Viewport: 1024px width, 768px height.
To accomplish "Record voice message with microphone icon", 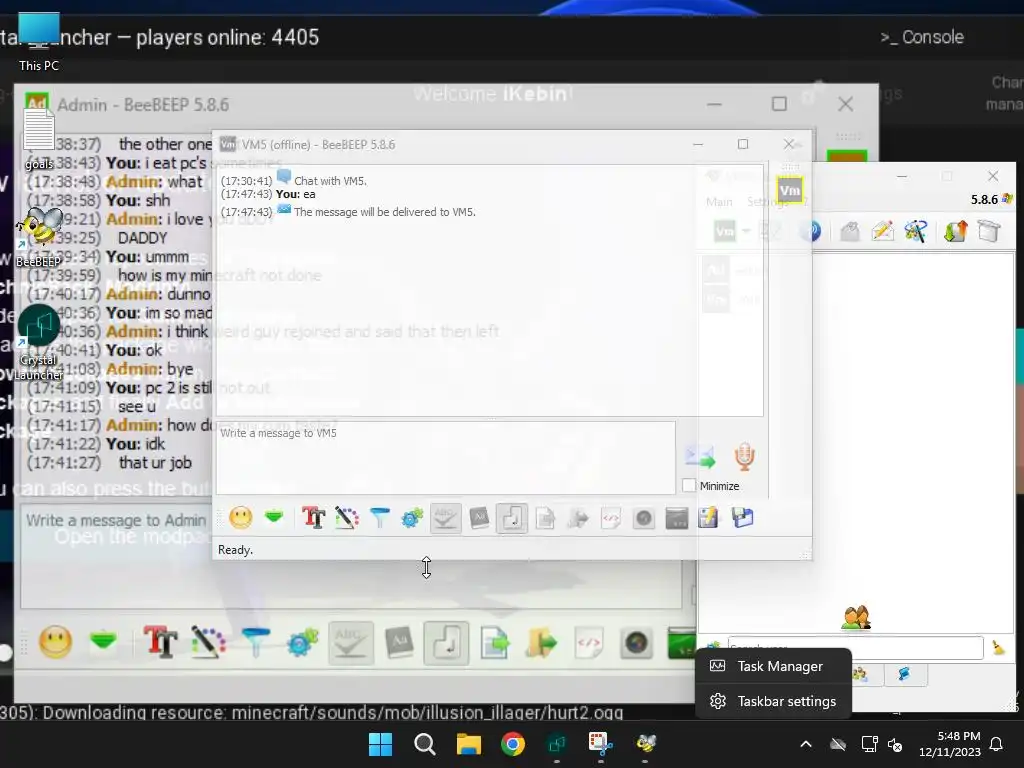I will pos(744,456).
